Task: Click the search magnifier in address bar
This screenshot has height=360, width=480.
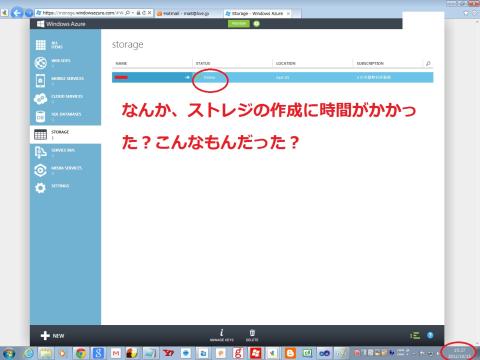Action: (127, 13)
